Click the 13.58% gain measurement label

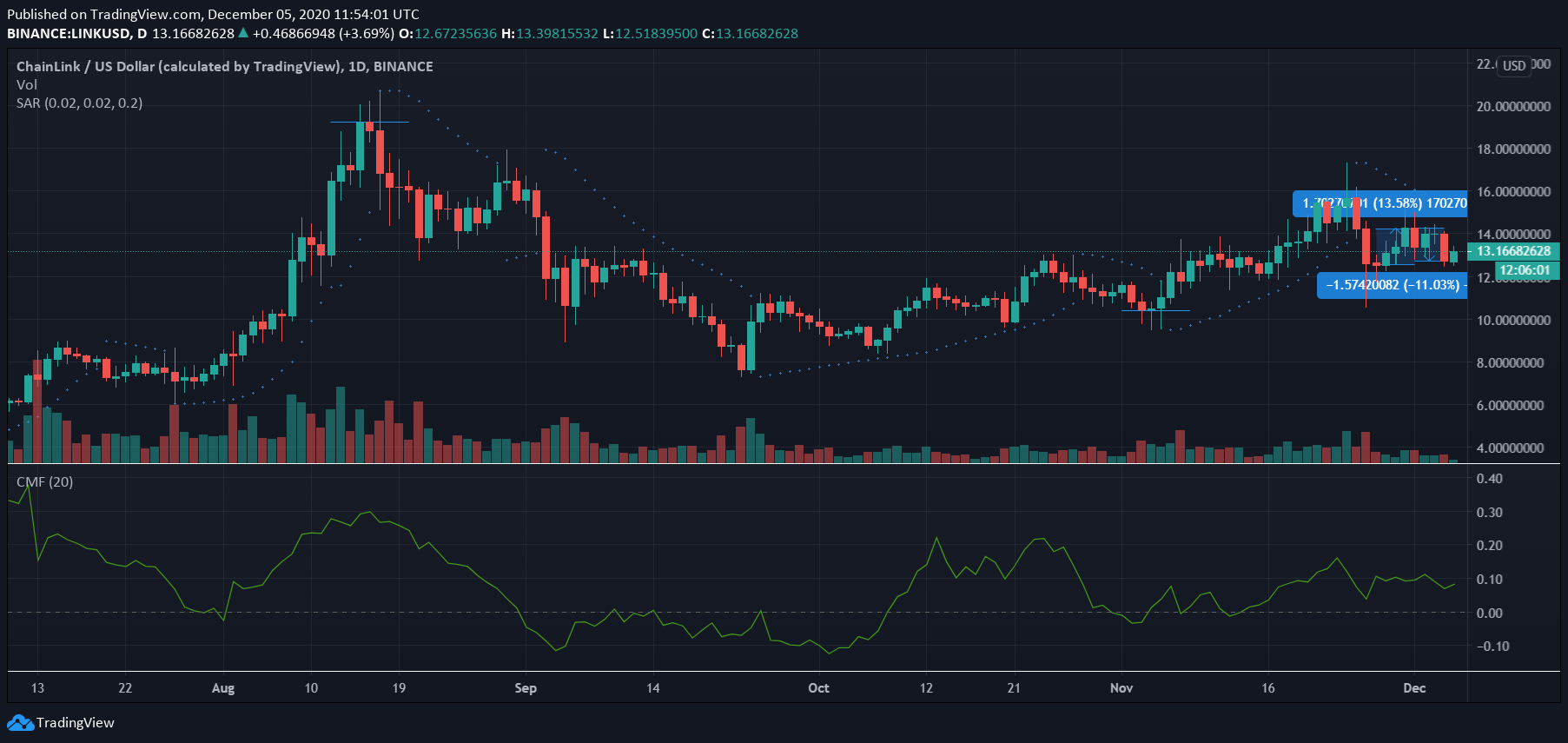click(1379, 203)
